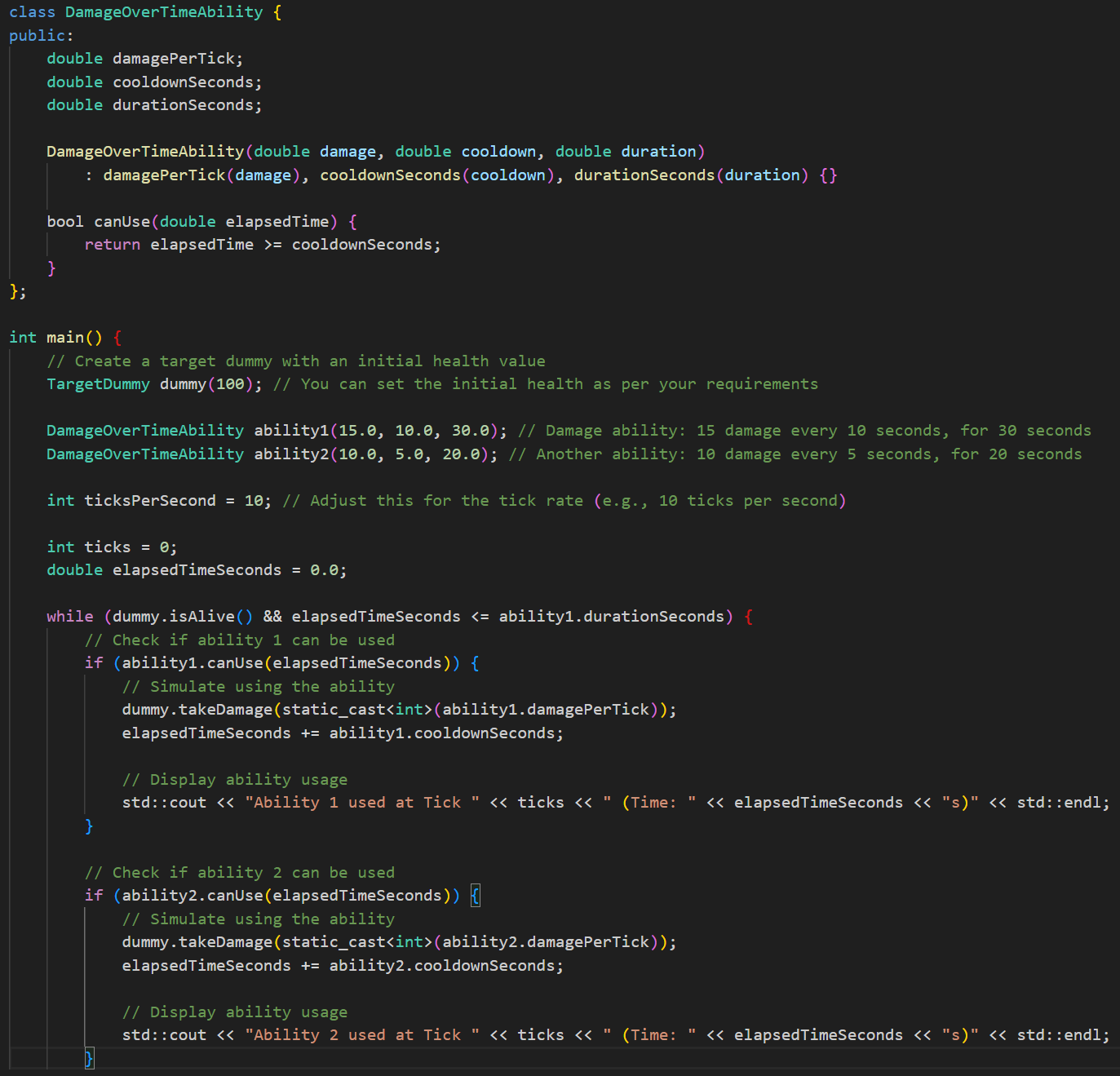Click the class name DamageOverTimeAbility in the class declaration
The image size is (1120, 1076).
164,12
